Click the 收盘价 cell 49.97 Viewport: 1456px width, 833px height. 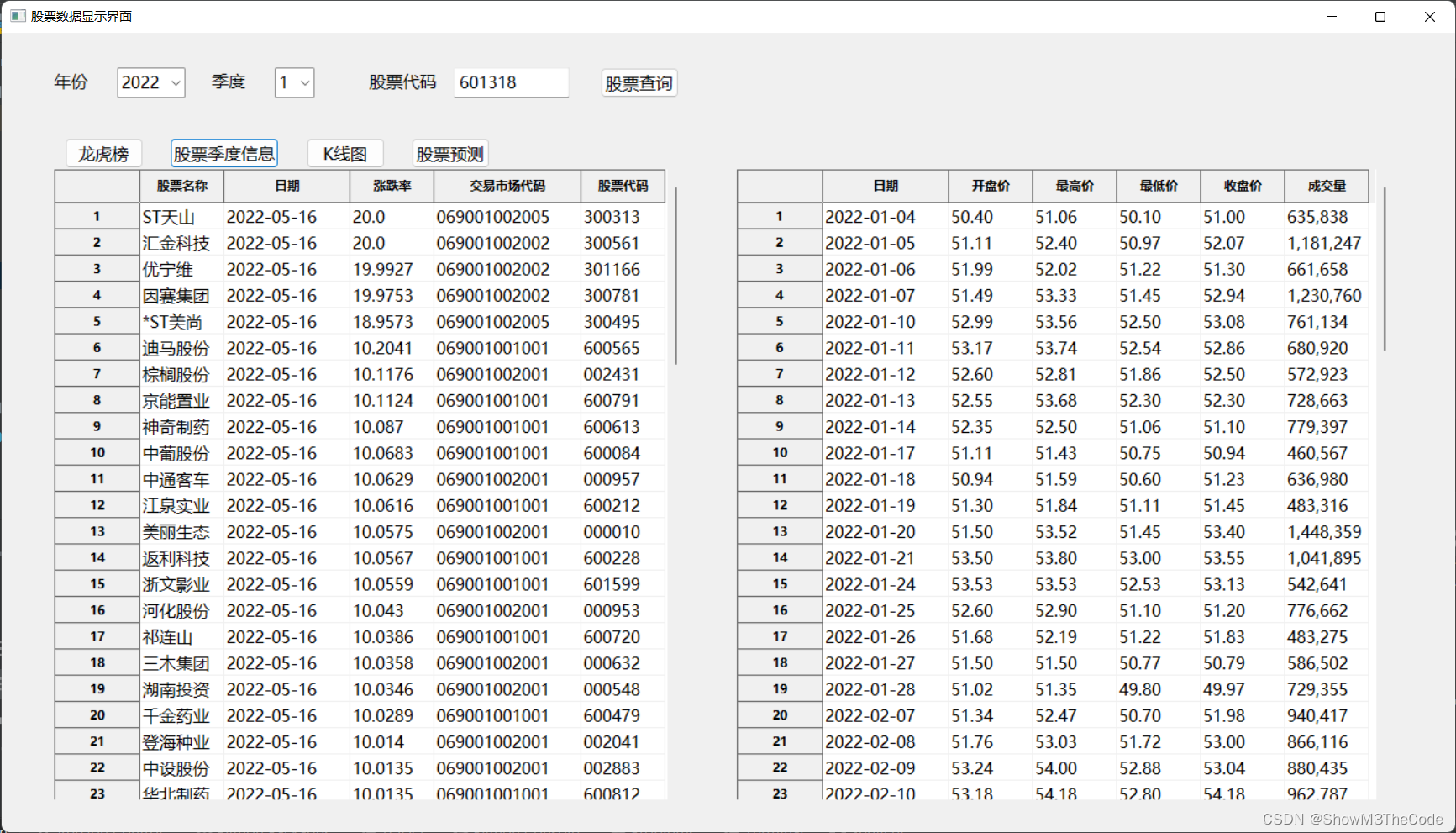click(x=1243, y=689)
